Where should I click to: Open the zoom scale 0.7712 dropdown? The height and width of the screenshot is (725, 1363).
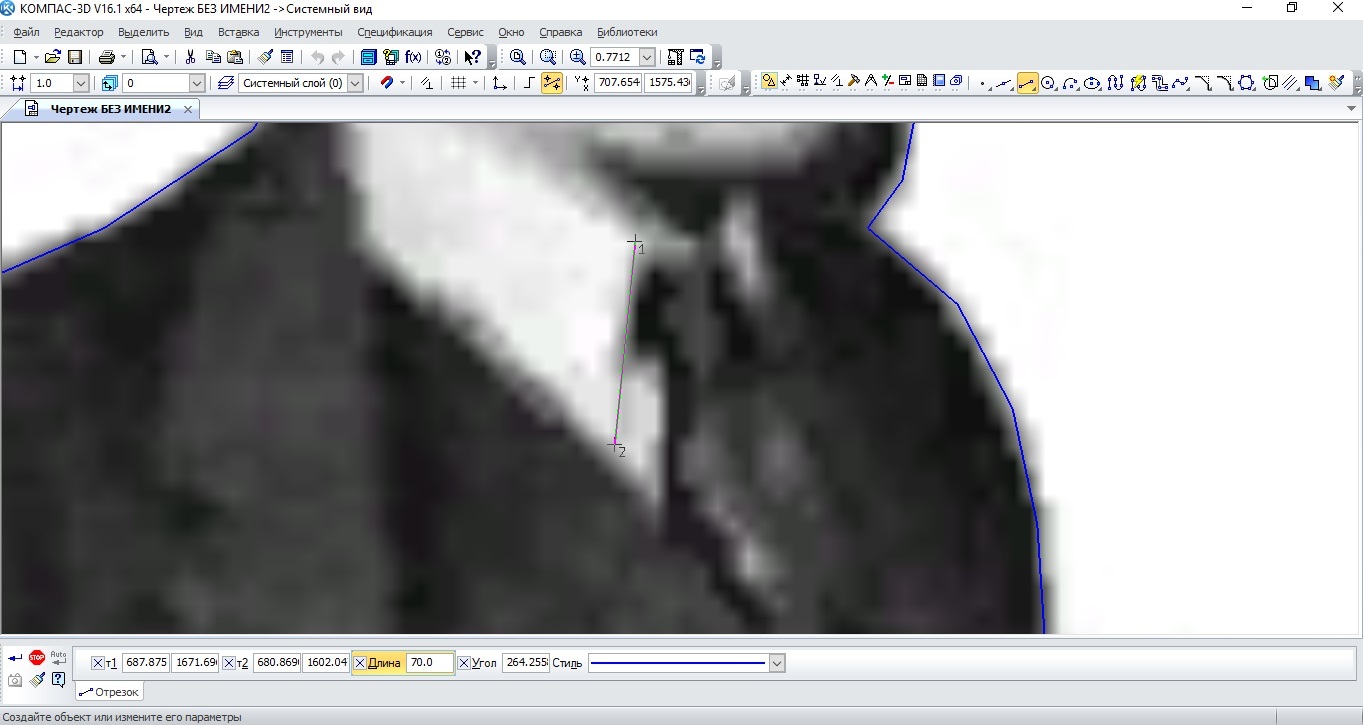click(x=646, y=57)
